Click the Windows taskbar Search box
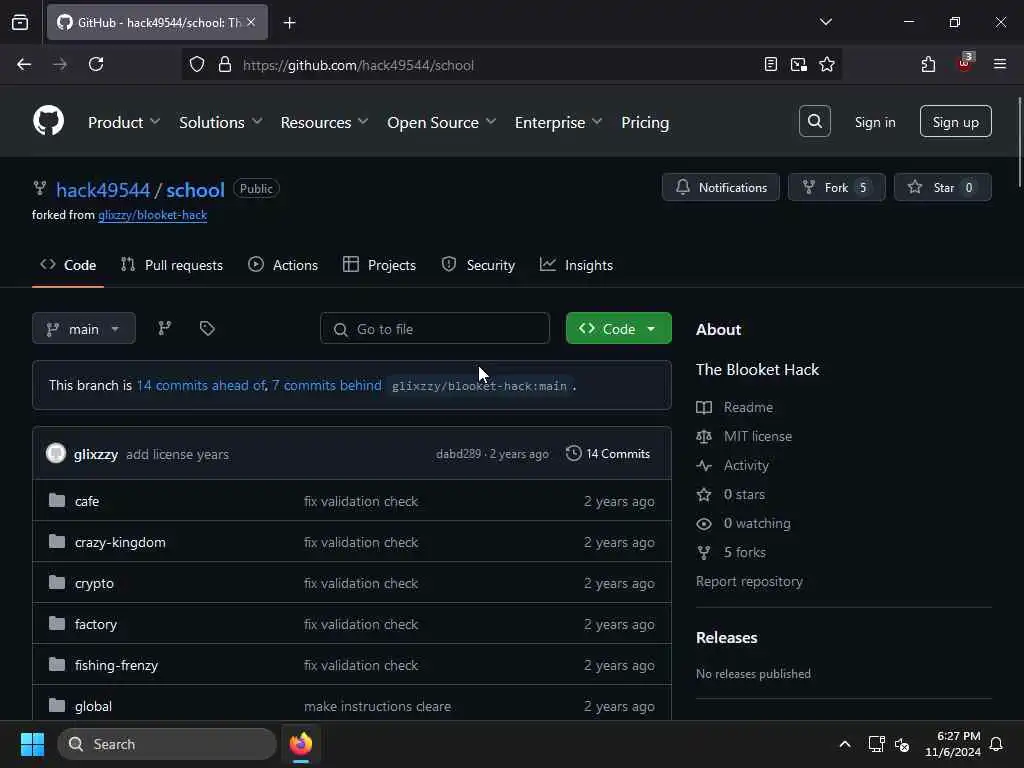This screenshot has height=768, width=1024. pos(167,744)
